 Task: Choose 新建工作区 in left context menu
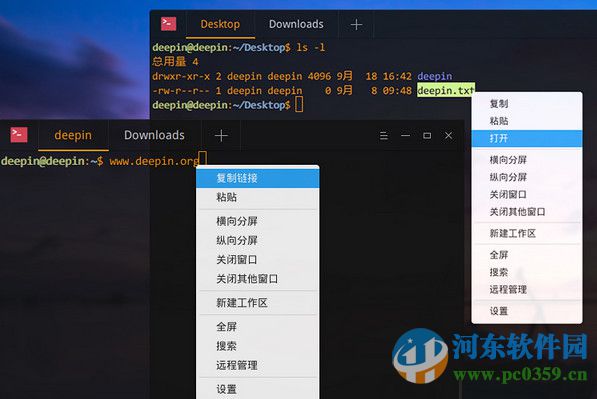258,303
